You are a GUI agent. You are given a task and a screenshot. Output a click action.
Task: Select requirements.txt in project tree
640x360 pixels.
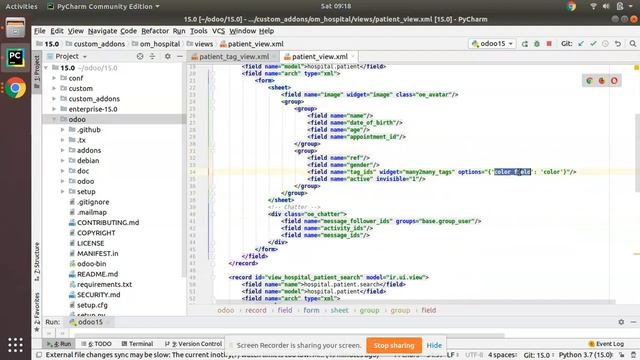(104, 284)
